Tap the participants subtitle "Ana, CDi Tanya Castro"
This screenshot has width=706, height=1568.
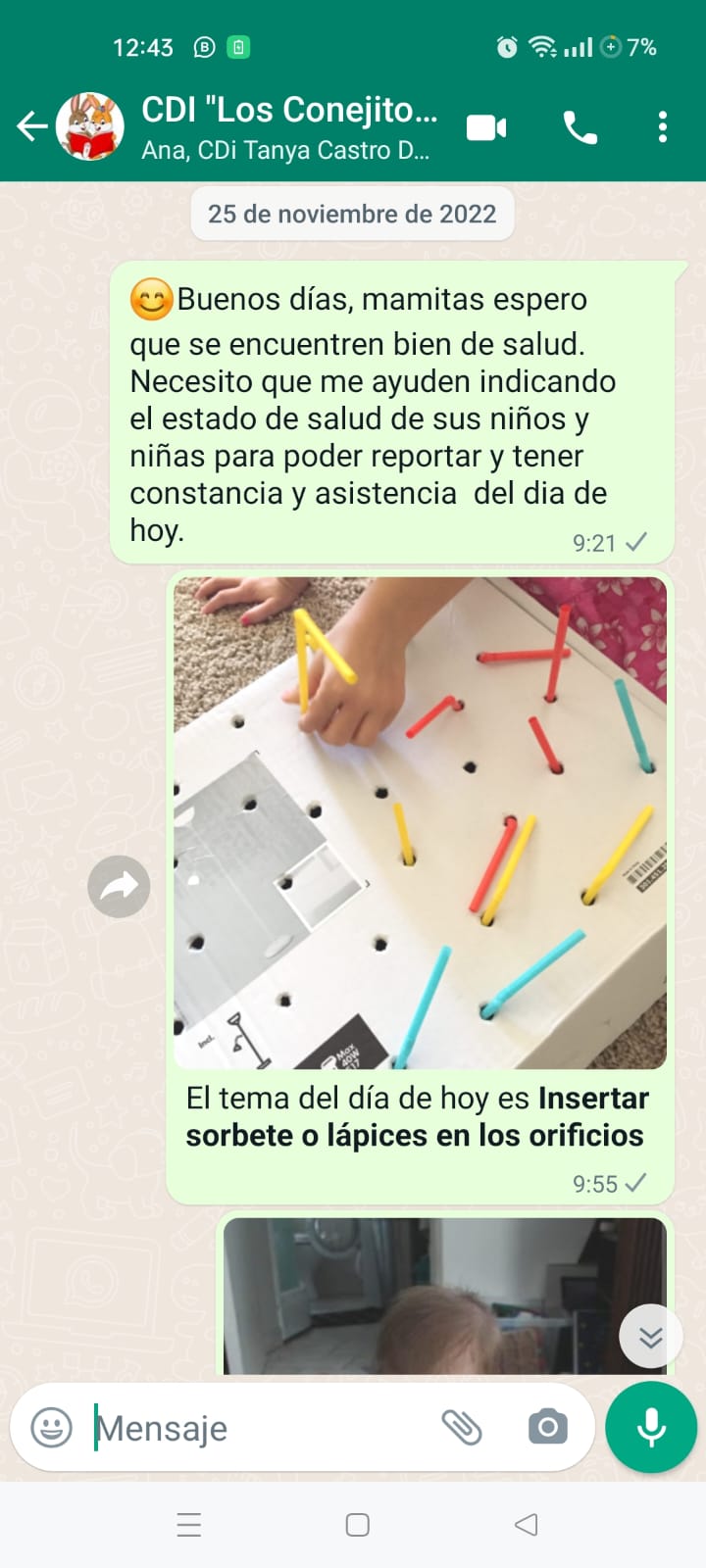click(x=285, y=151)
